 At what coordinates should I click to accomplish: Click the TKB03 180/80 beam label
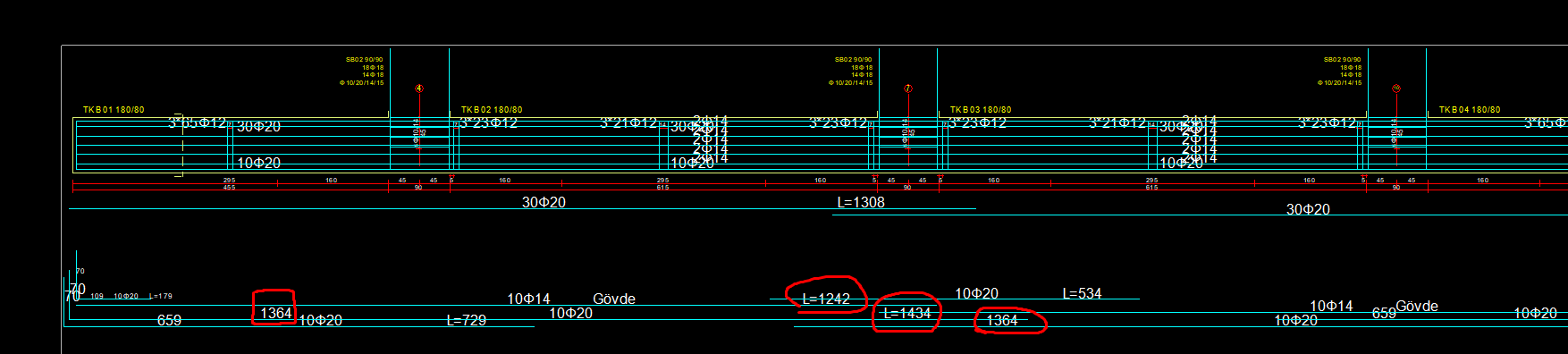[x=981, y=110]
